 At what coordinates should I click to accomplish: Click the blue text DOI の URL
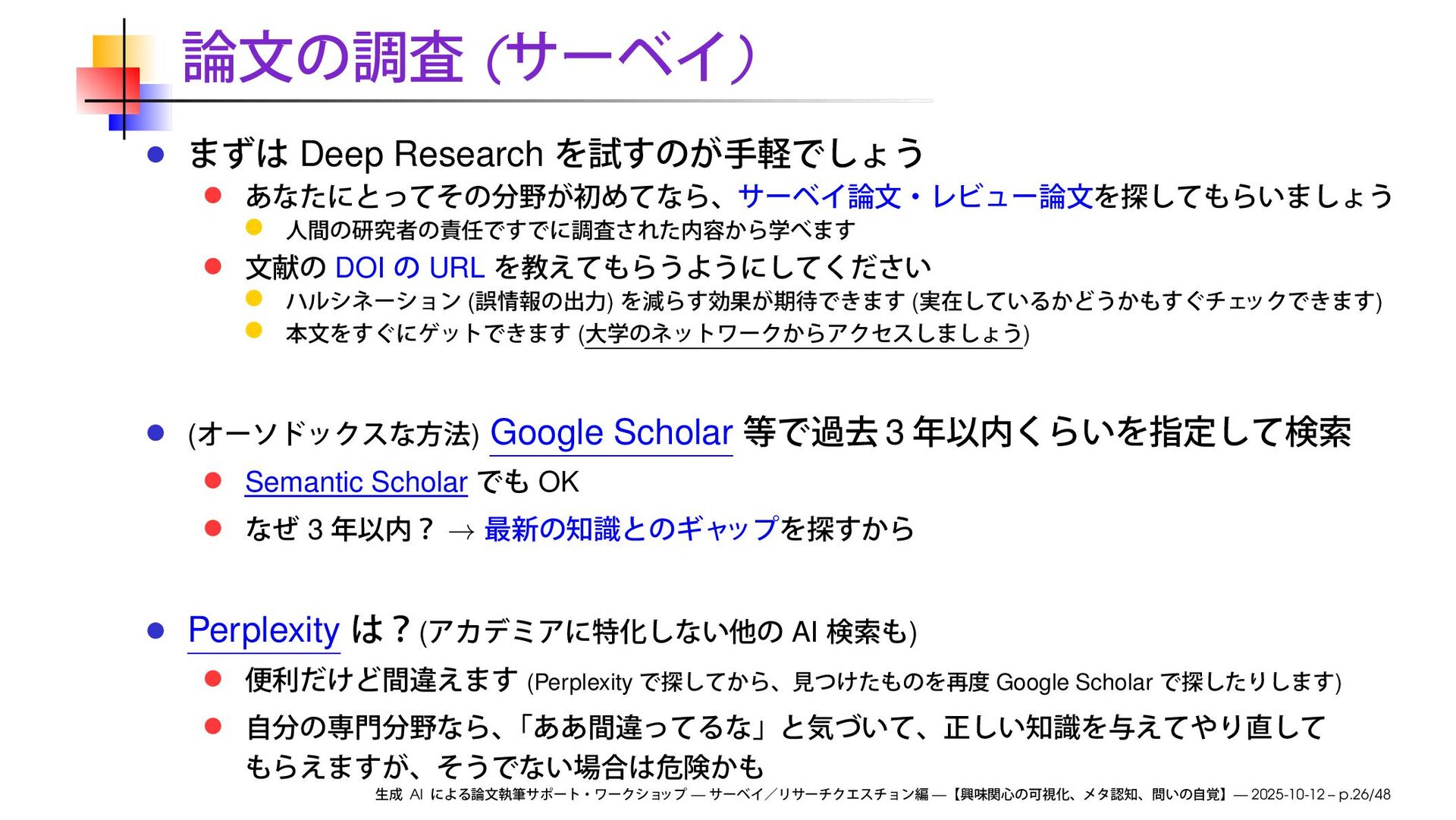tap(409, 268)
